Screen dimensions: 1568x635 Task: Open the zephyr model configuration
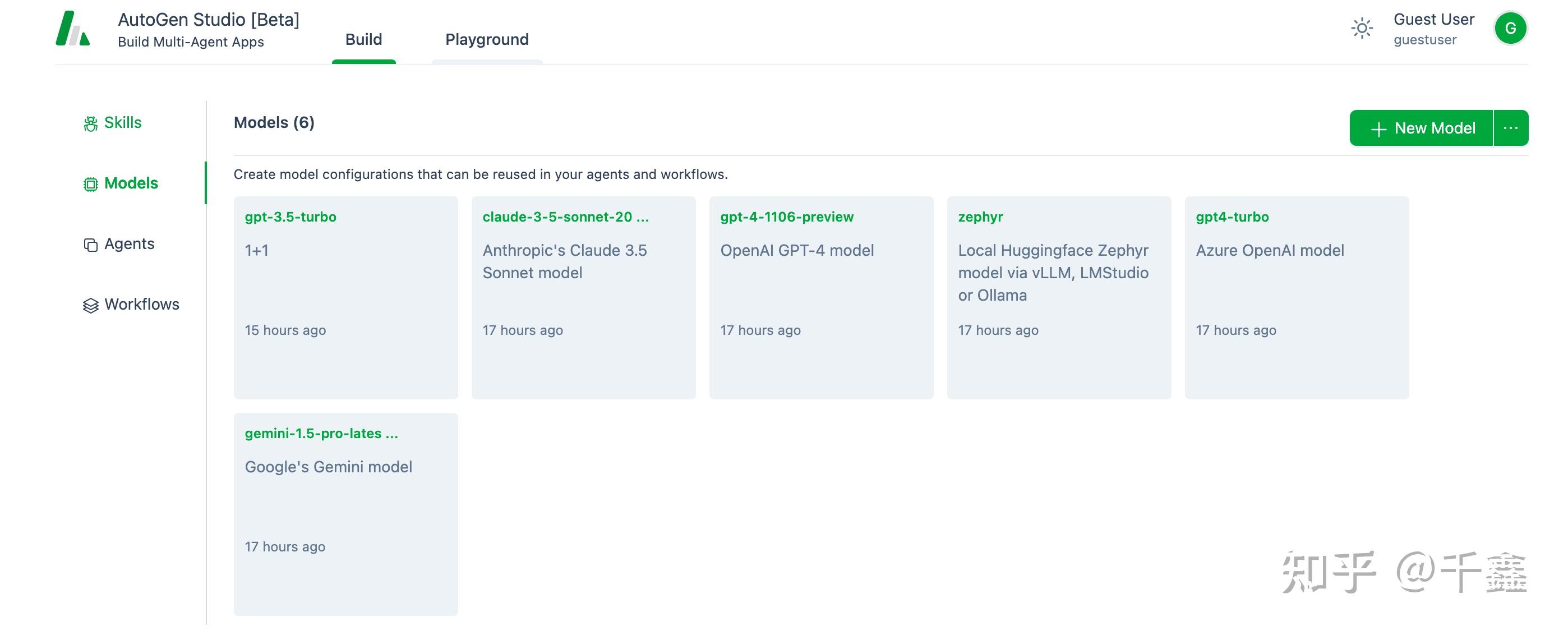pyautogui.click(x=1059, y=297)
